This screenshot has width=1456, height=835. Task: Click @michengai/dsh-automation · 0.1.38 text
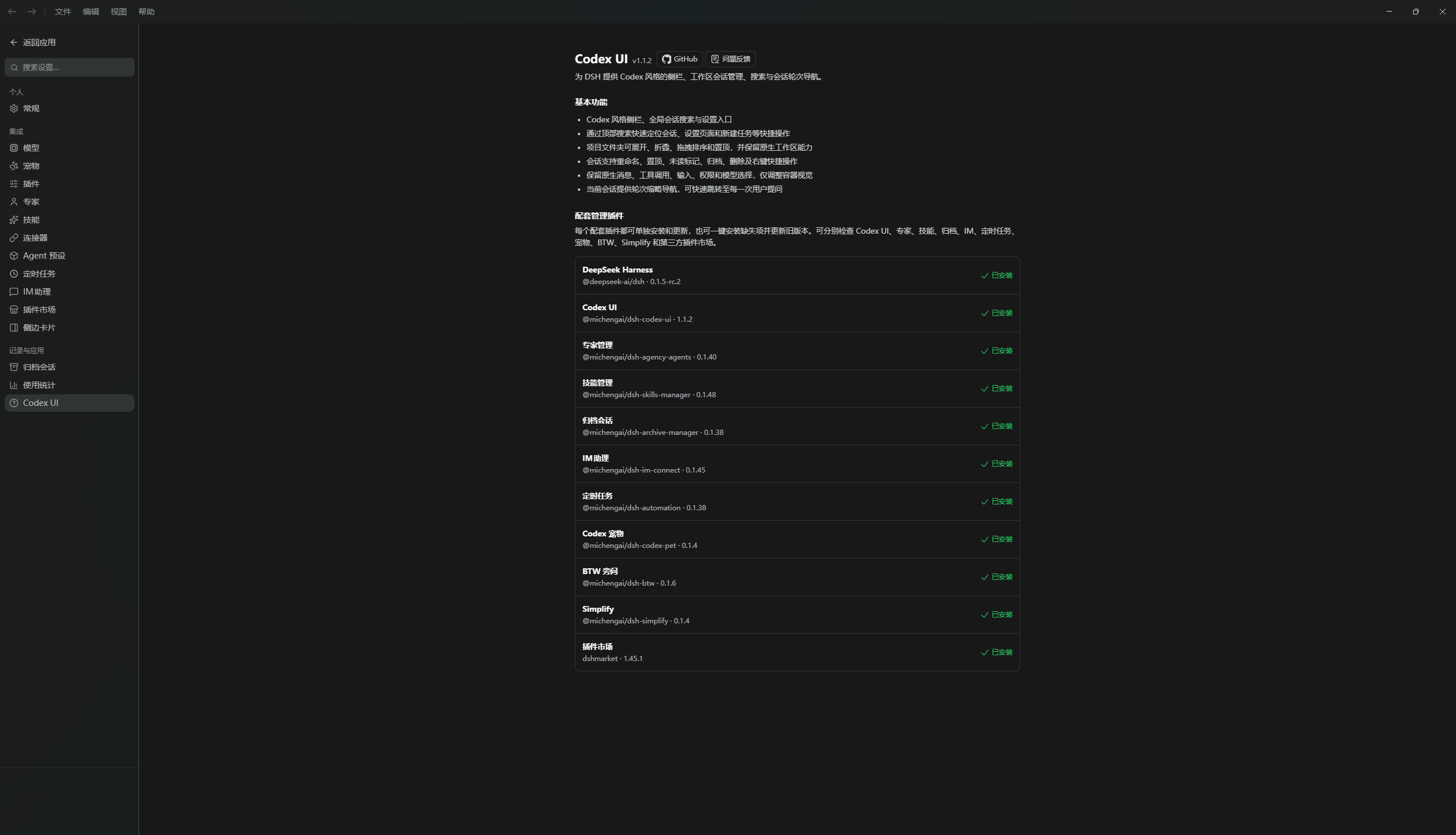pyautogui.click(x=644, y=508)
